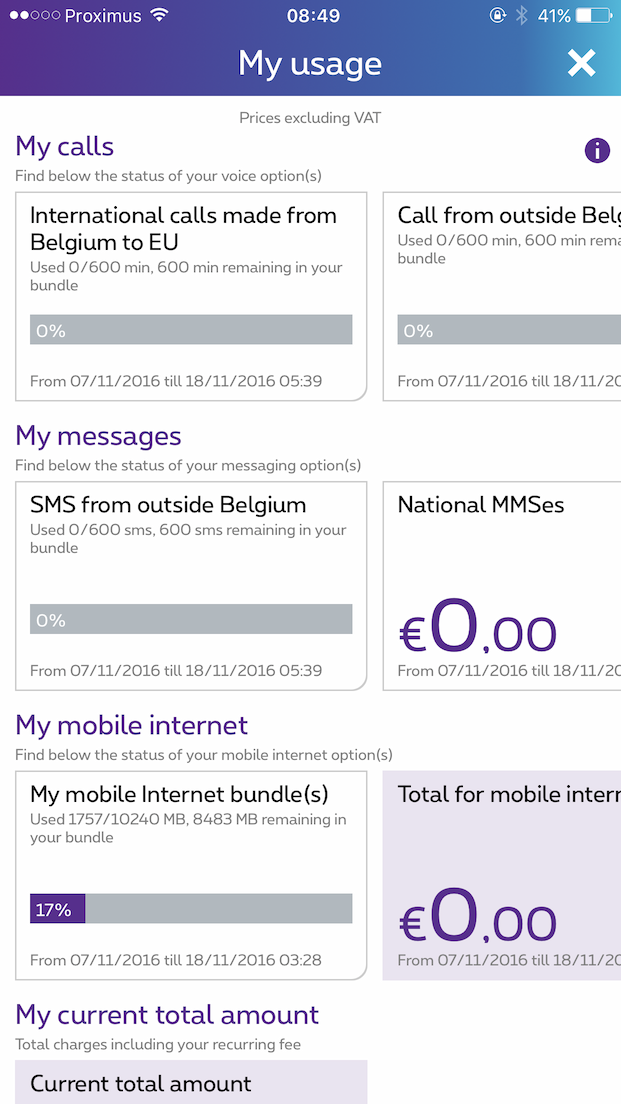Tap the international calls 0% progress bar

pyautogui.click(x=191, y=330)
